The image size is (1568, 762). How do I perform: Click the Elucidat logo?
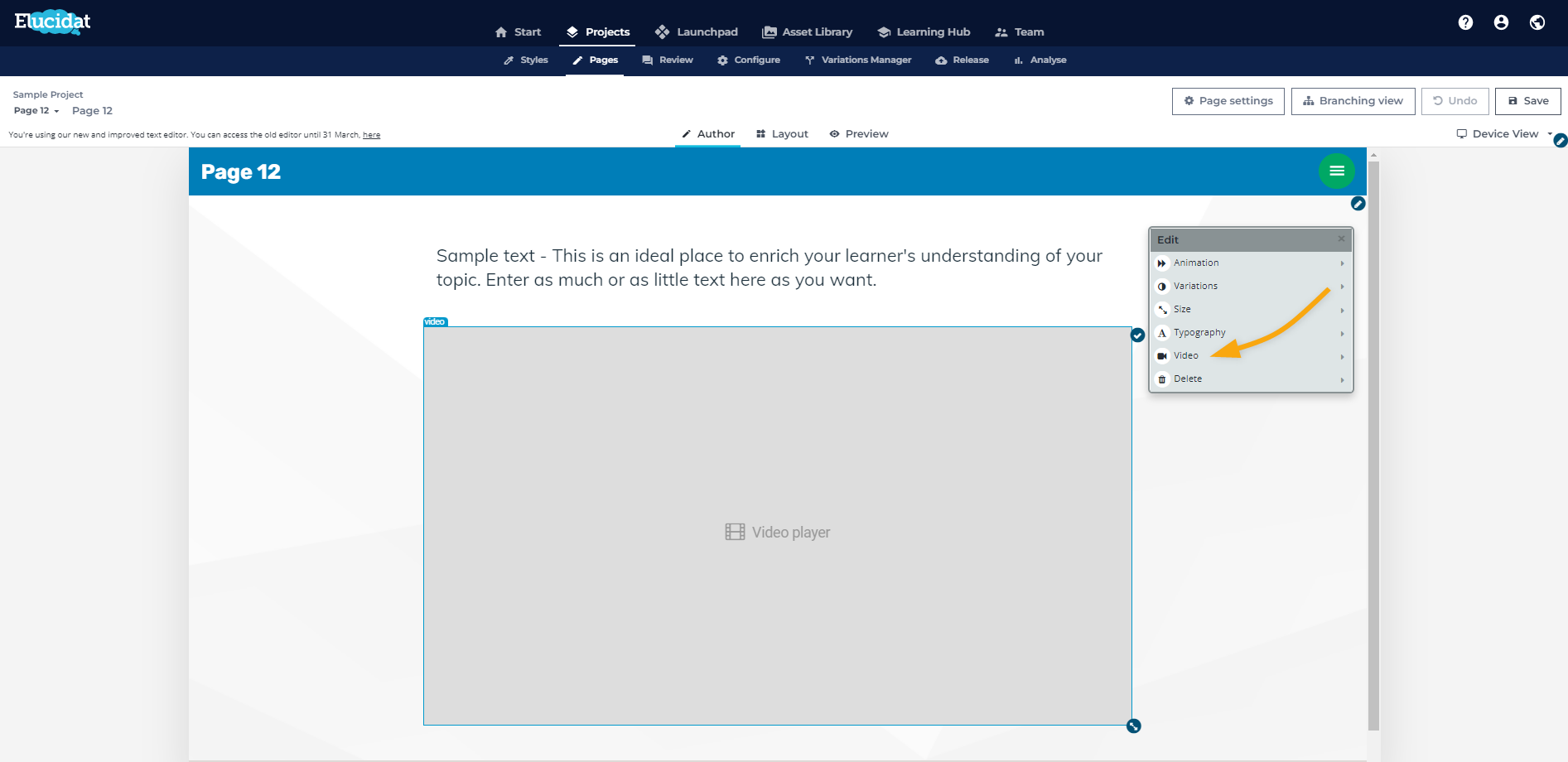coord(52,22)
